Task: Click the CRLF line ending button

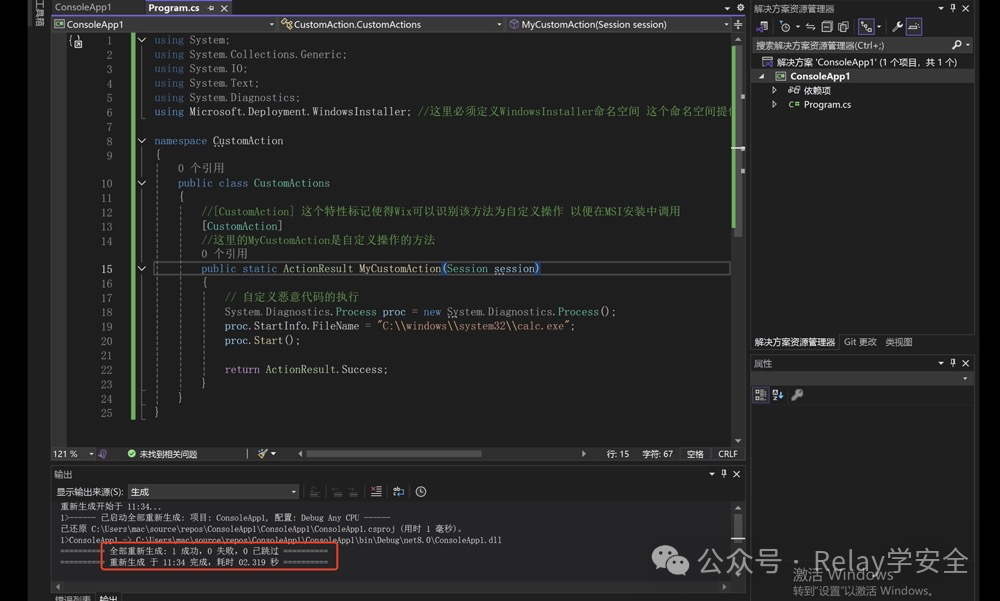Action: click(x=728, y=454)
